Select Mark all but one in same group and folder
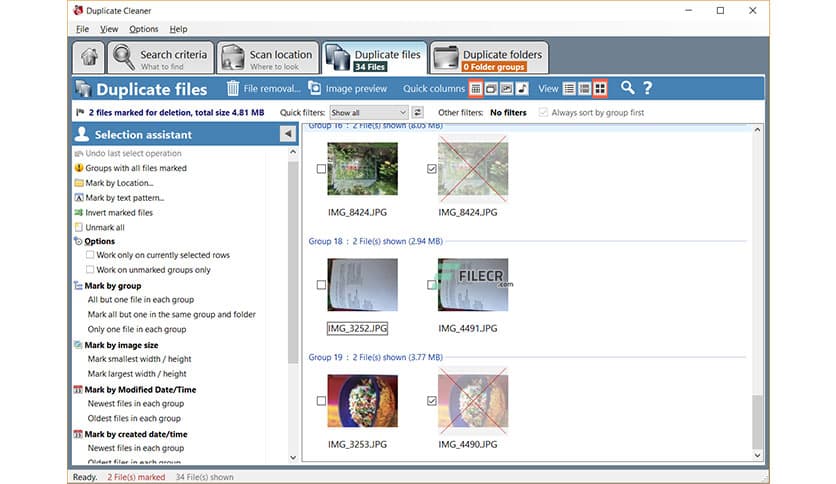 (172, 314)
